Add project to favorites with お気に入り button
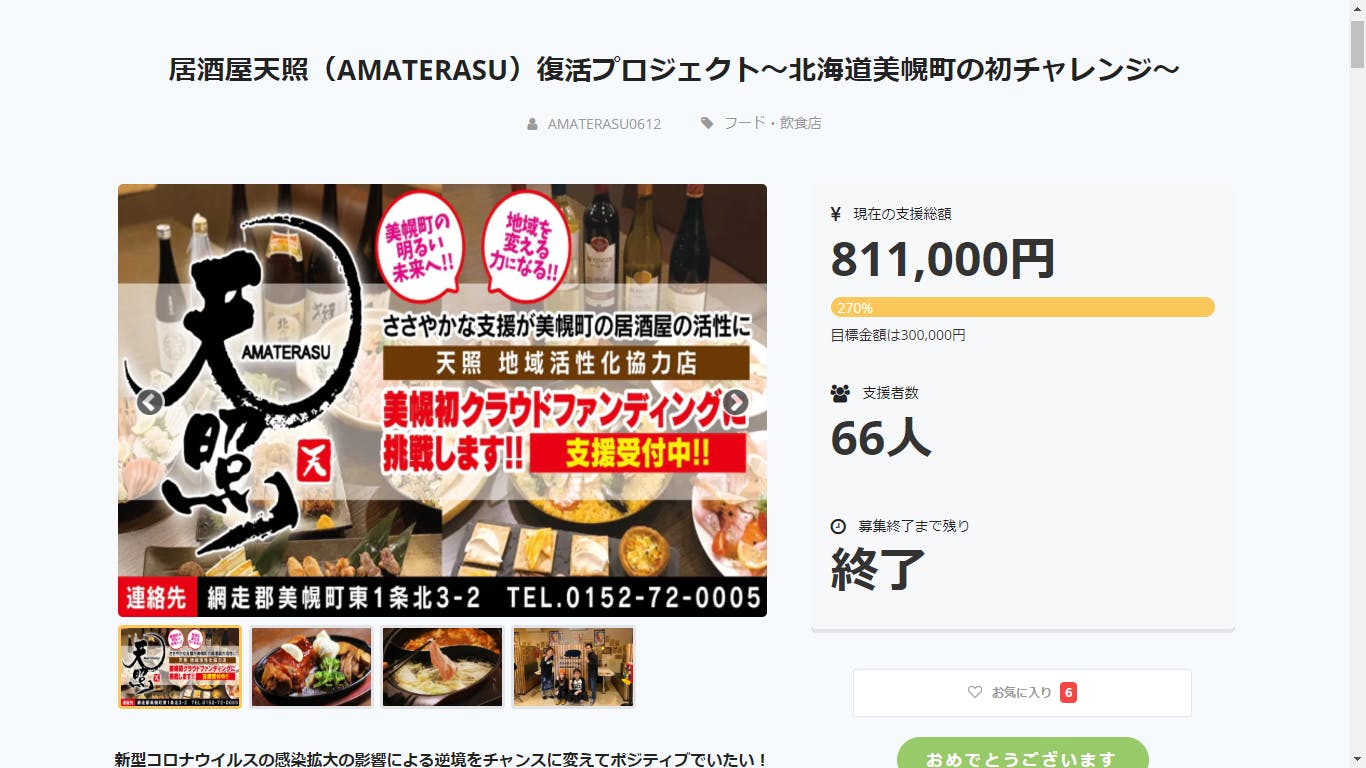 (1022, 693)
